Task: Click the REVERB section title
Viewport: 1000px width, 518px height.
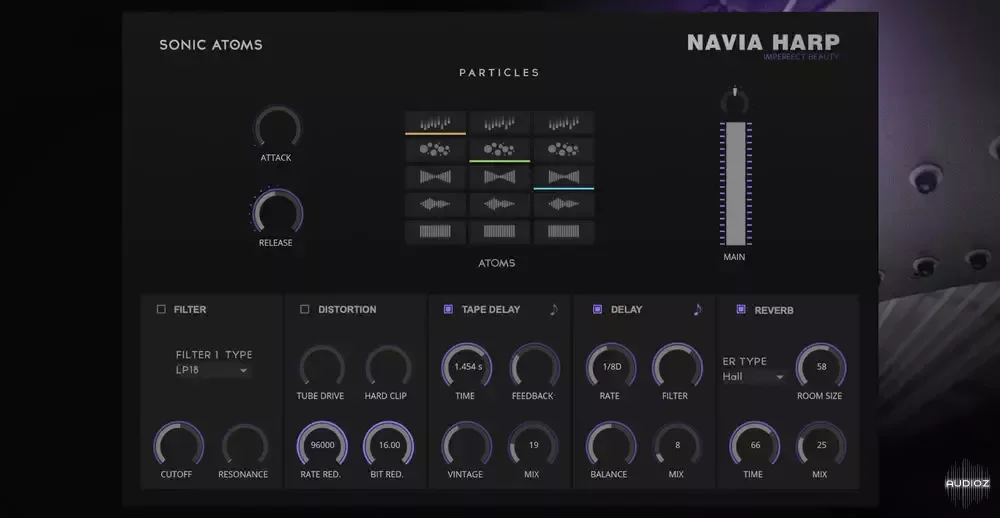Action: click(774, 311)
